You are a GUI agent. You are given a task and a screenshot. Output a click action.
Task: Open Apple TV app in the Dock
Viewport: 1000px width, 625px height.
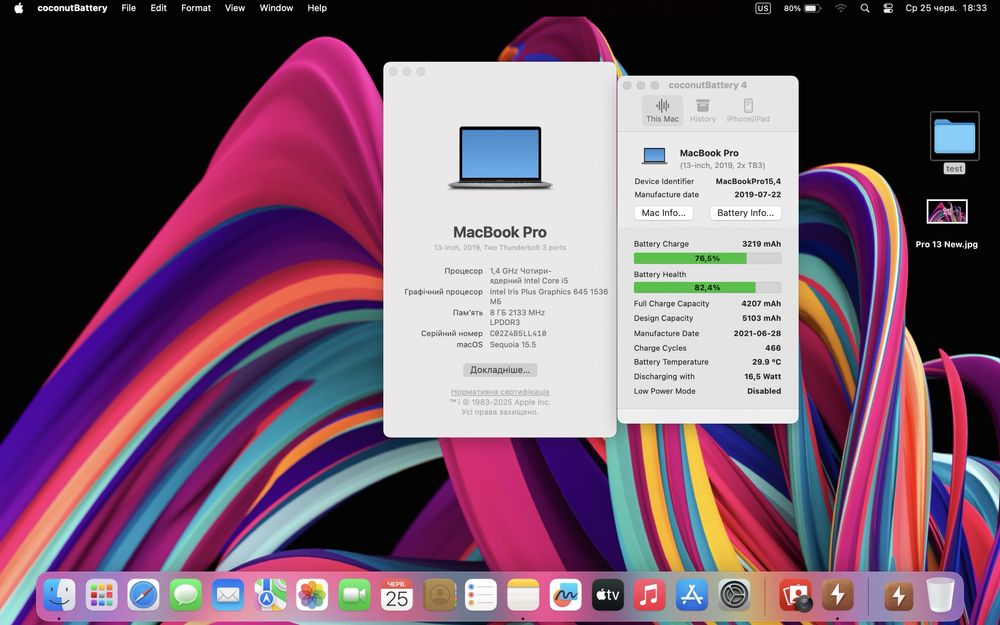click(x=608, y=596)
